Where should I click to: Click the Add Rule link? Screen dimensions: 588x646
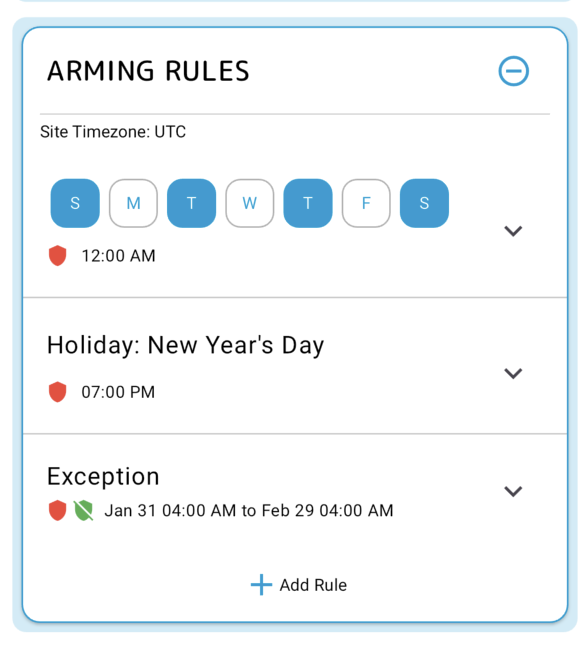(x=299, y=585)
